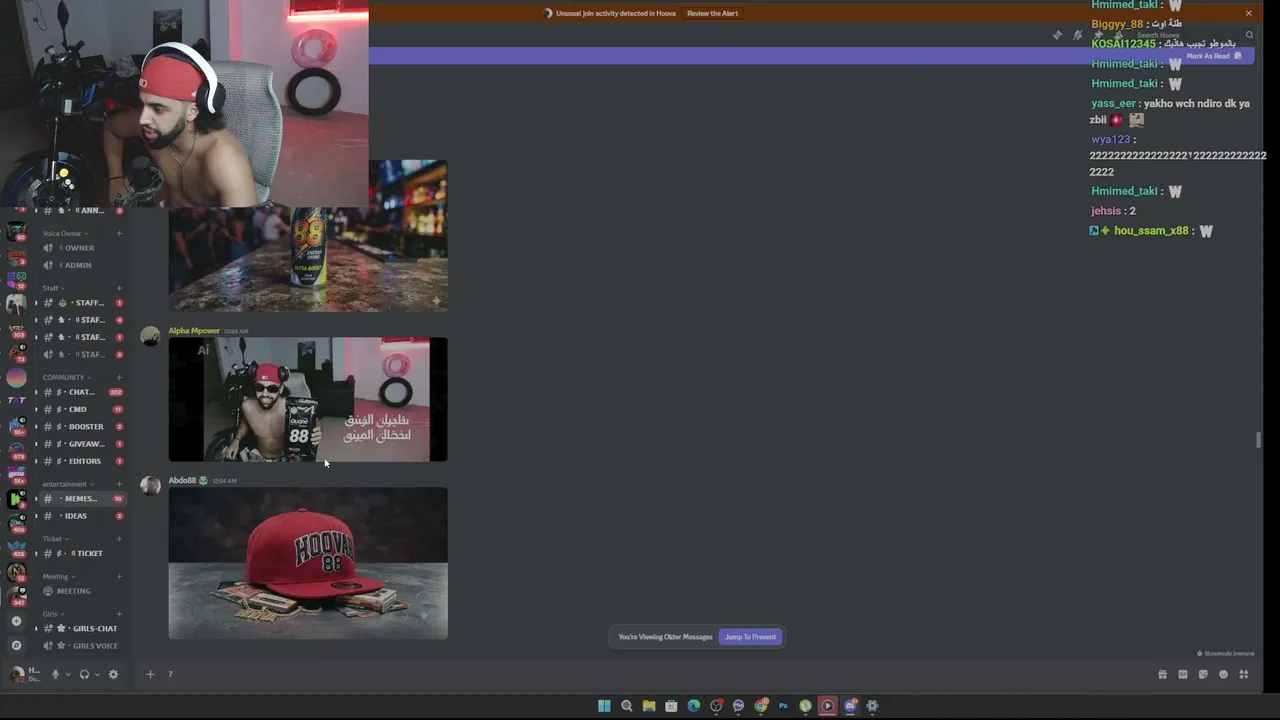
Task: Add a channel to Ticket category
Action: (119, 539)
